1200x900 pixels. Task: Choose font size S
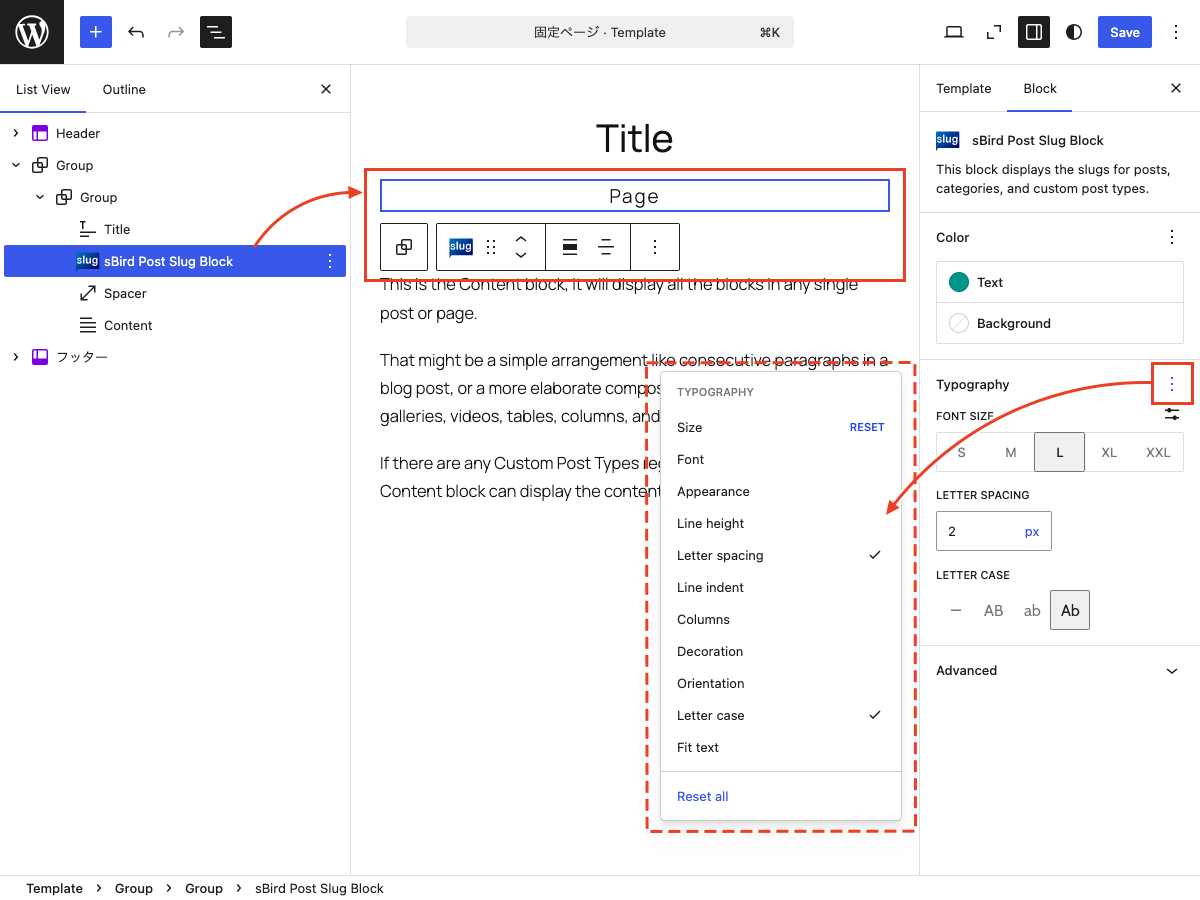point(962,452)
